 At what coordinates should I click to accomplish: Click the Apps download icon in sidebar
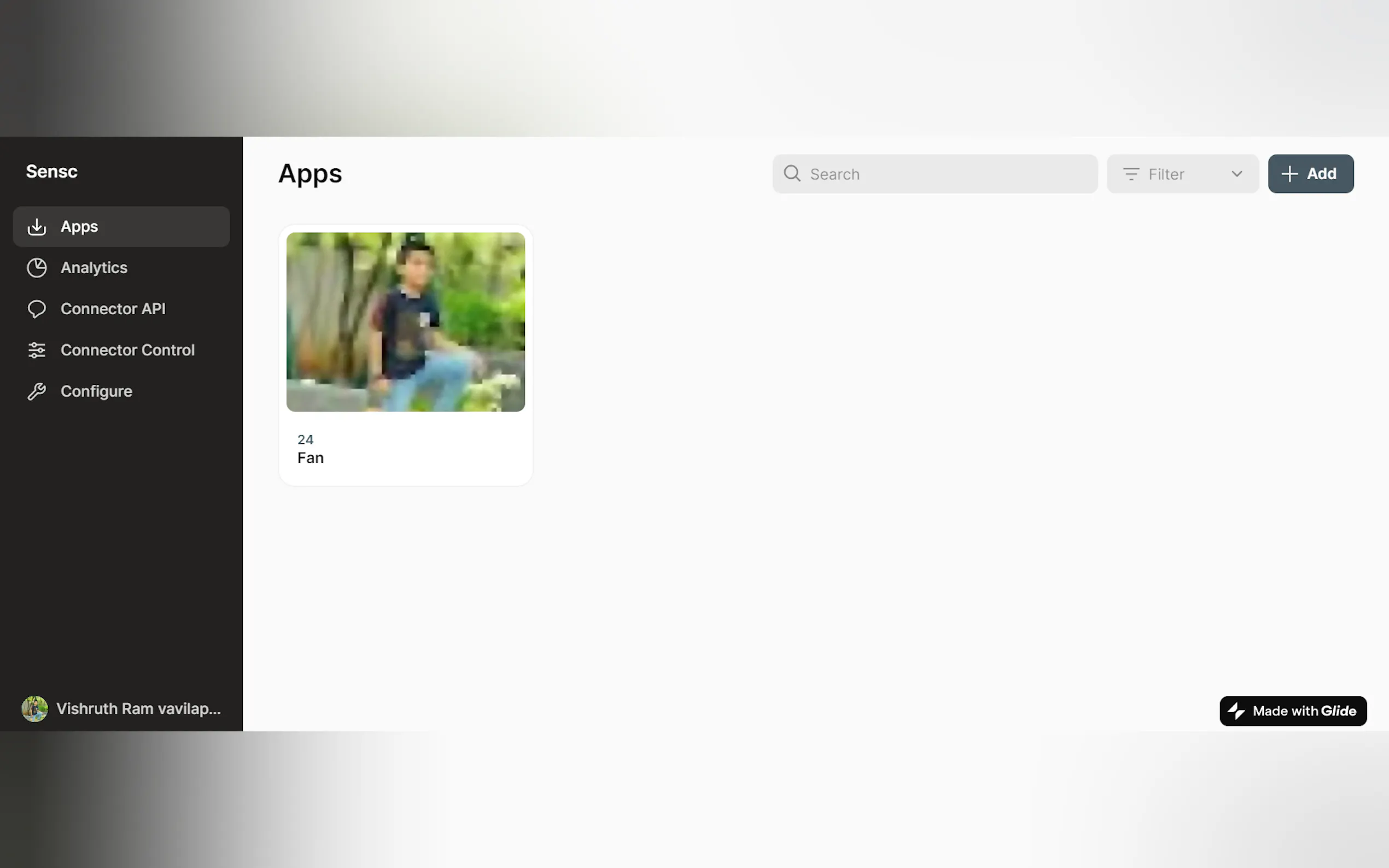click(37, 227)
